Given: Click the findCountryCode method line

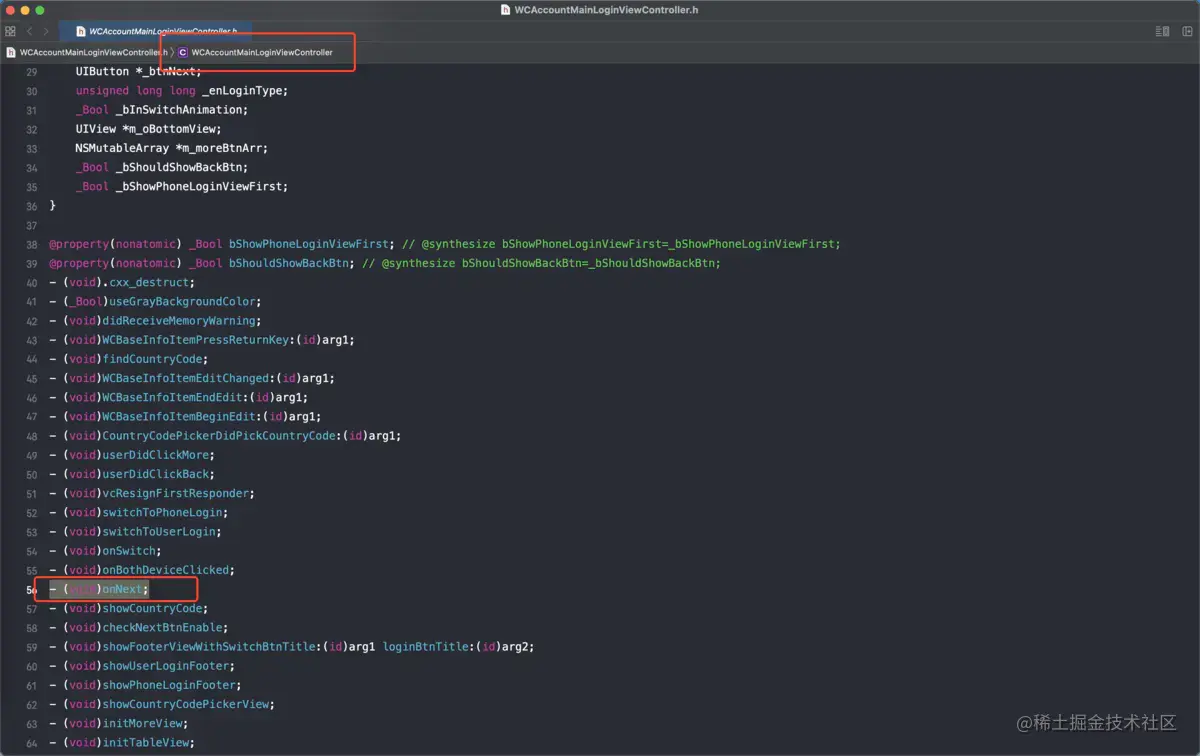Looking at the screenshot, I should pyautogui.click(x=129, y=359).
